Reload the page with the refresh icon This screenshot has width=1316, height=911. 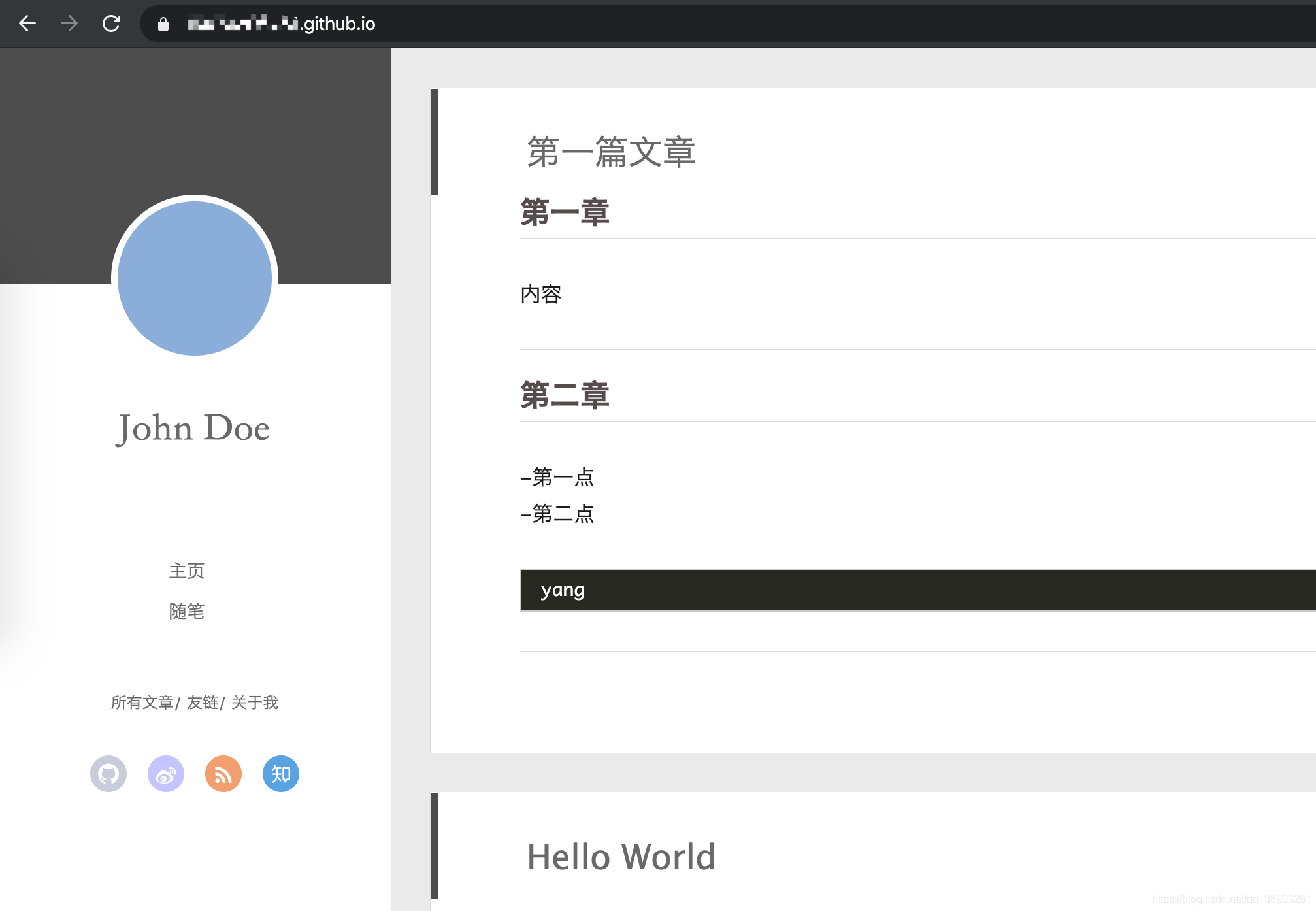tap(111, 24)
